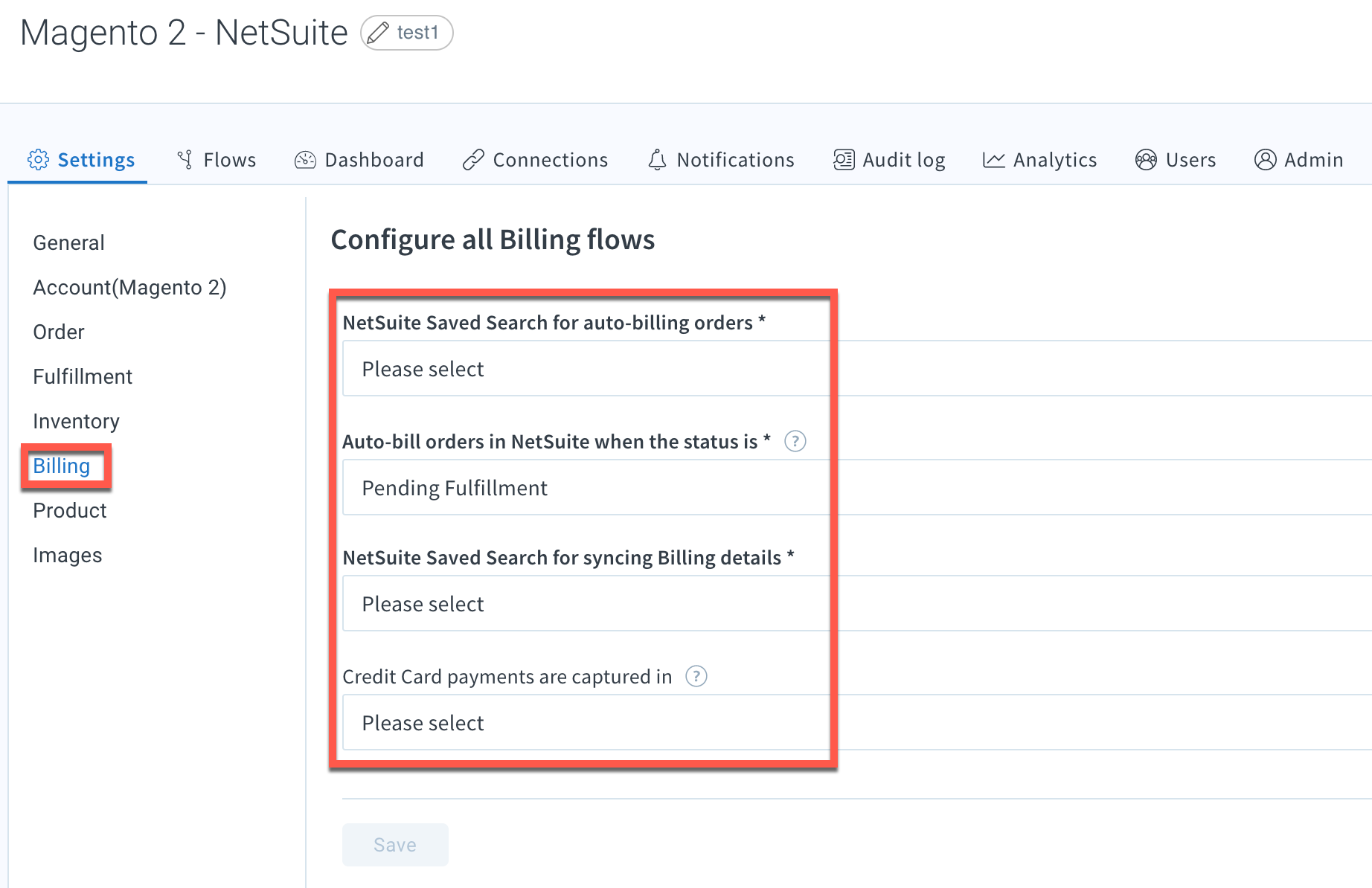Click the Dashboard gauge icon
This screenshot has width=1372, height=888.
[305, 160]
